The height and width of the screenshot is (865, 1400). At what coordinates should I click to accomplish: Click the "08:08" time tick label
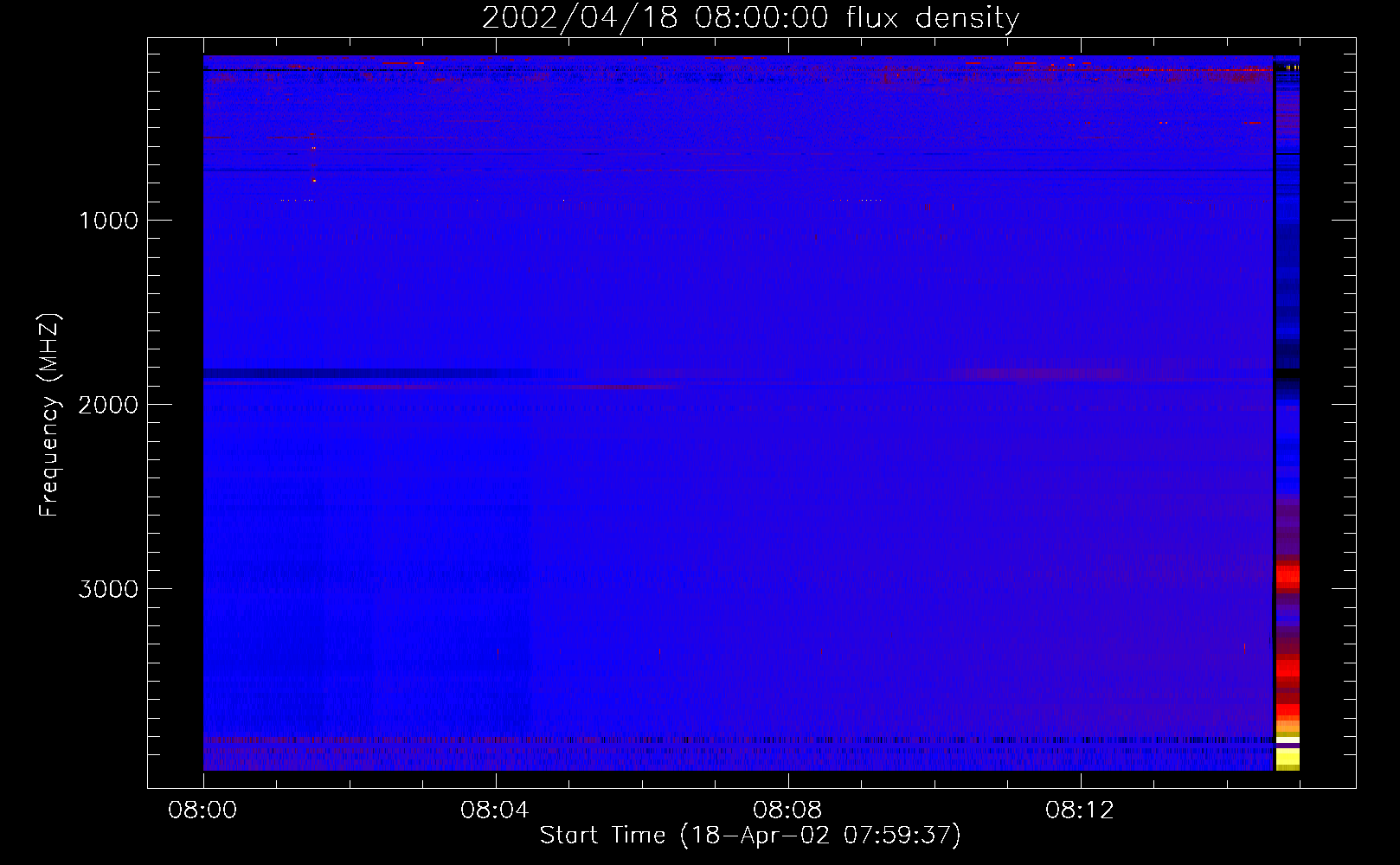pyautogui.click(x=787, y=811)
